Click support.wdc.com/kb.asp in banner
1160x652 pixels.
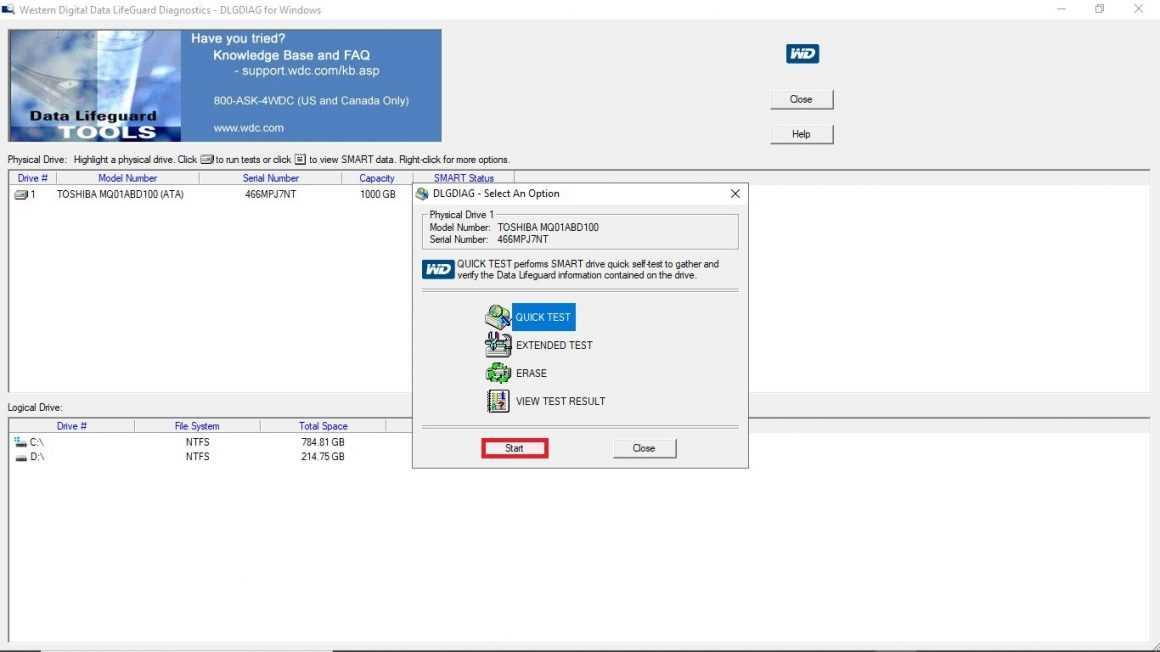[x=311, y=71]
